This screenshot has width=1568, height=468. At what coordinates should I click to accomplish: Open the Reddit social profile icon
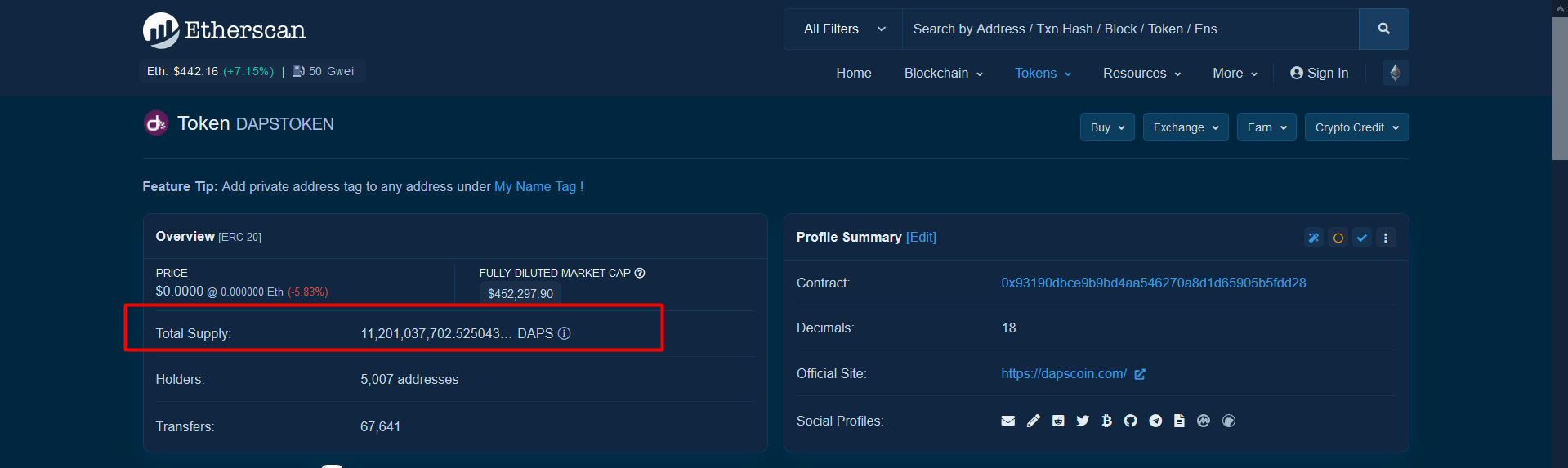[1058, 421]
